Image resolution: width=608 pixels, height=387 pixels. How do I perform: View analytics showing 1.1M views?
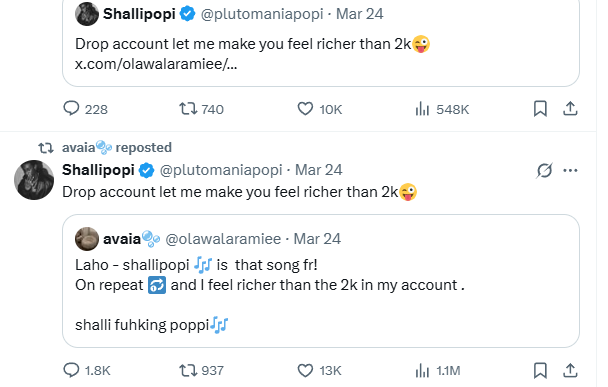click(x=437, y=371)
